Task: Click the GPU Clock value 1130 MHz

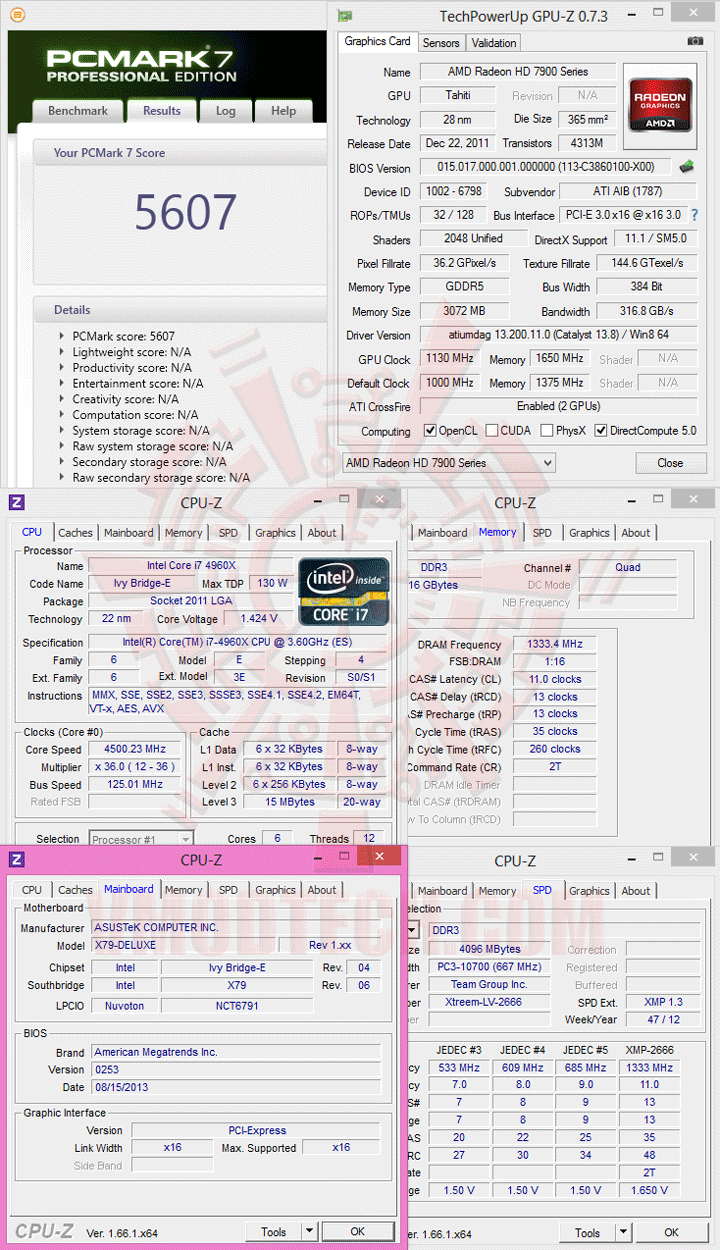Action: point(450,359)
